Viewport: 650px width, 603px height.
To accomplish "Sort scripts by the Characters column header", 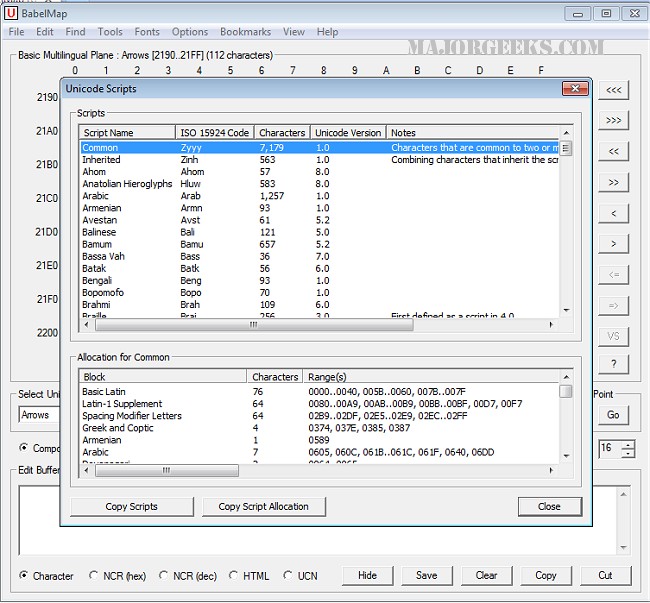I will (282, 133).
